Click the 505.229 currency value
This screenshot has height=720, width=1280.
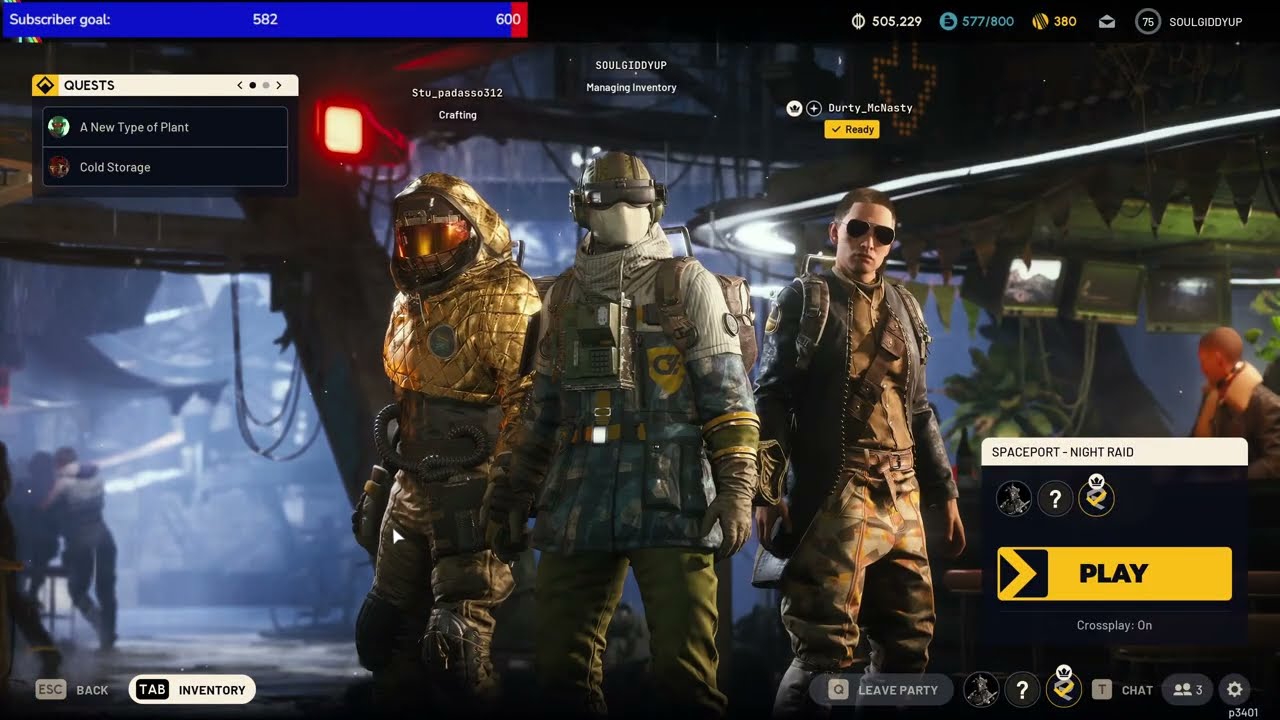(897, 21)
